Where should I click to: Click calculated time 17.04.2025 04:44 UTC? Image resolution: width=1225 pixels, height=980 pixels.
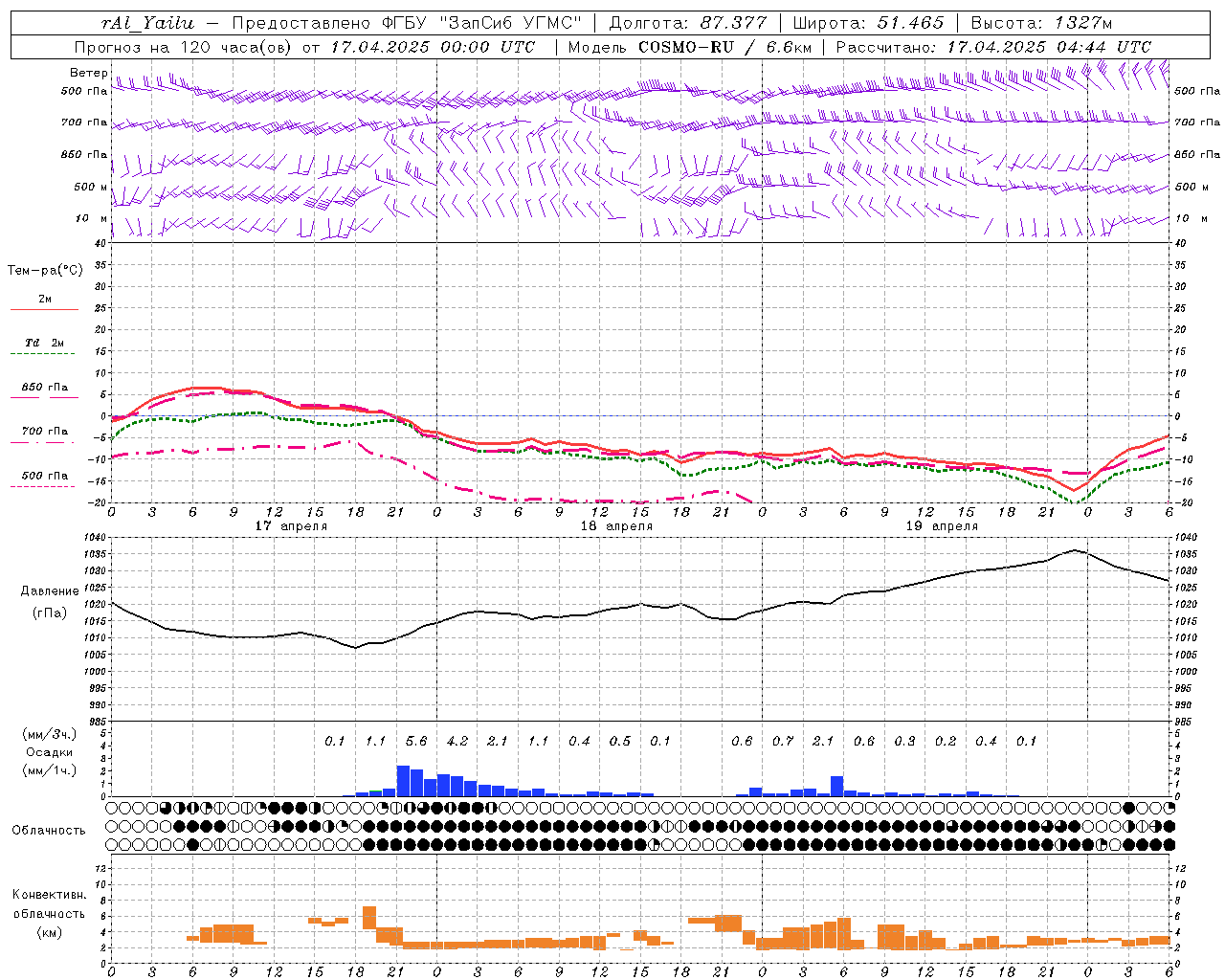point(1049,47)
